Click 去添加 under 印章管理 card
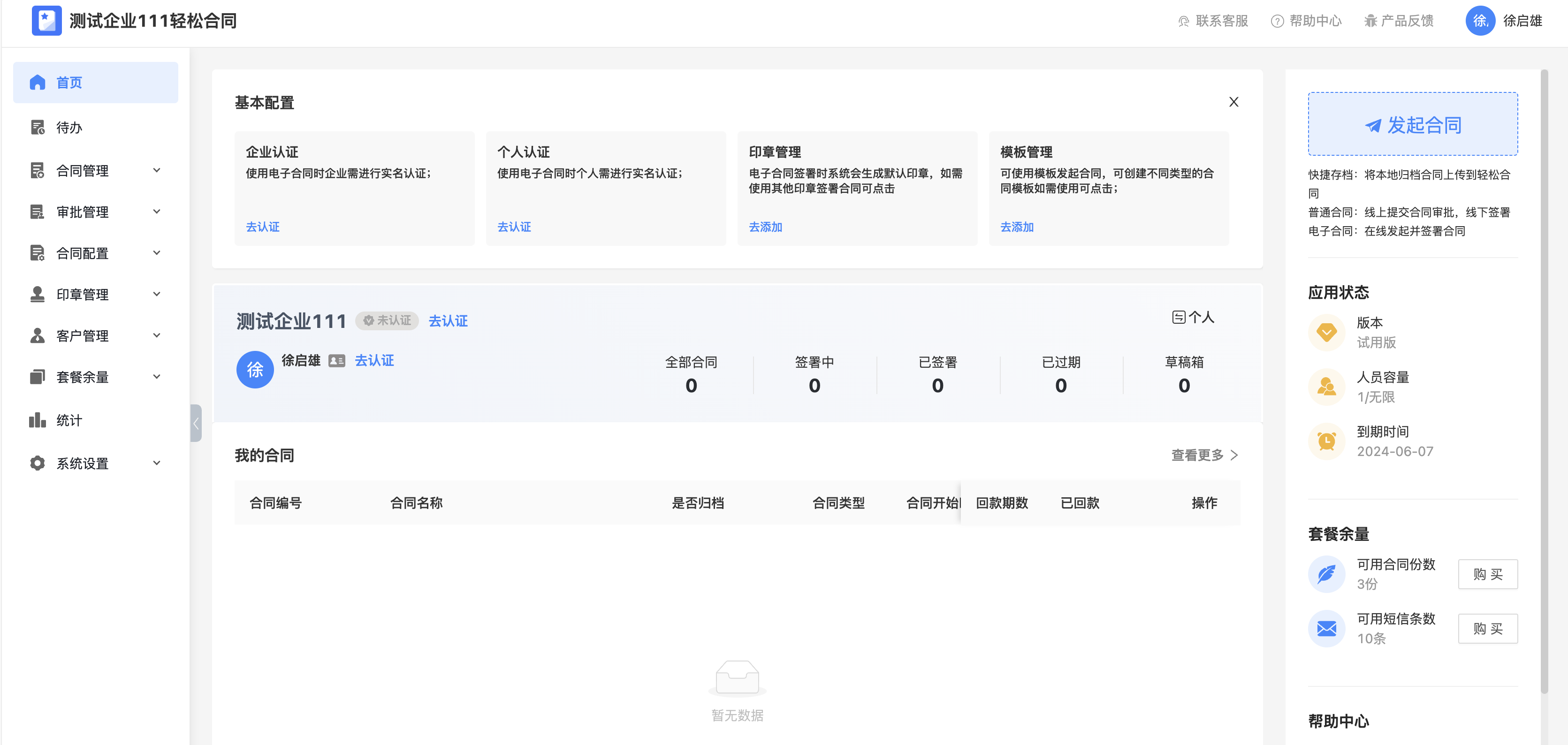The width and height of the screenshot is (1568, 745). coord(765,227)
